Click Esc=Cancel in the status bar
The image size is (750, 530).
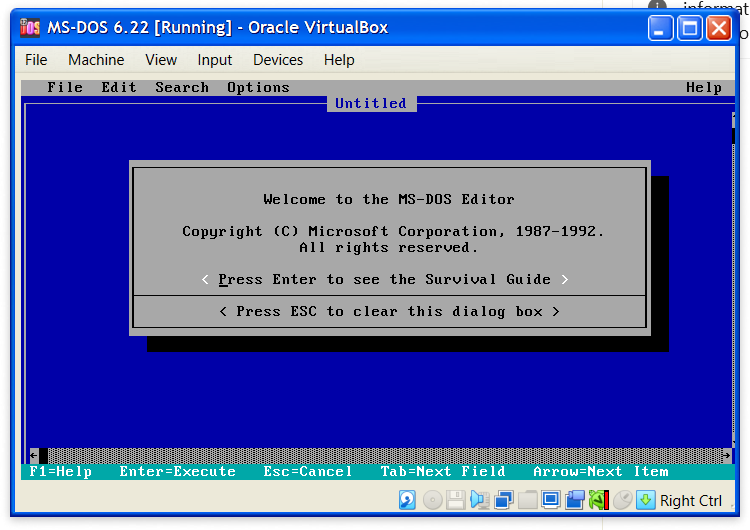[308, 472]
